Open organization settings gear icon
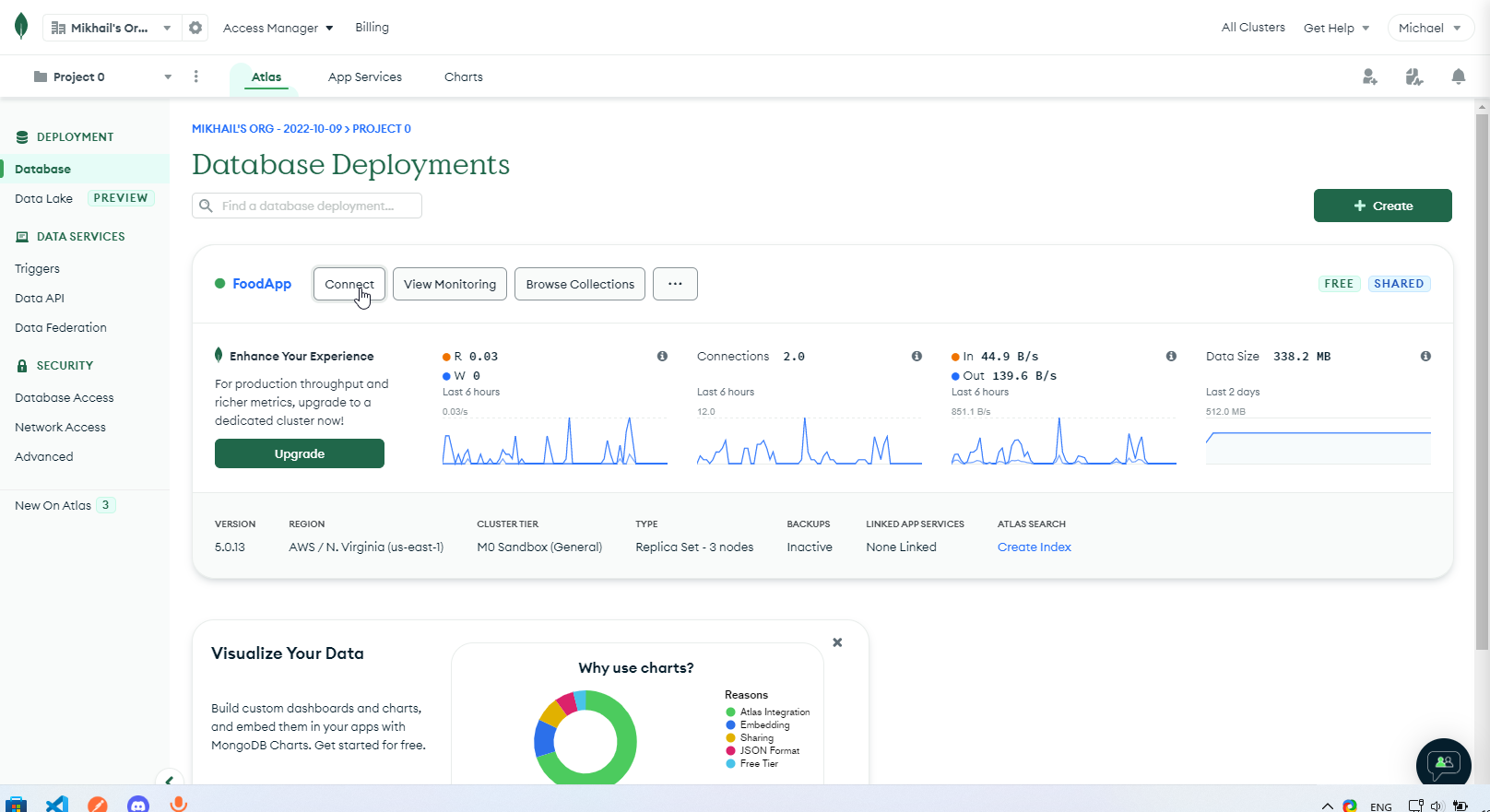Viewport: 1490px width, 812px height. (x=195, y=28)
